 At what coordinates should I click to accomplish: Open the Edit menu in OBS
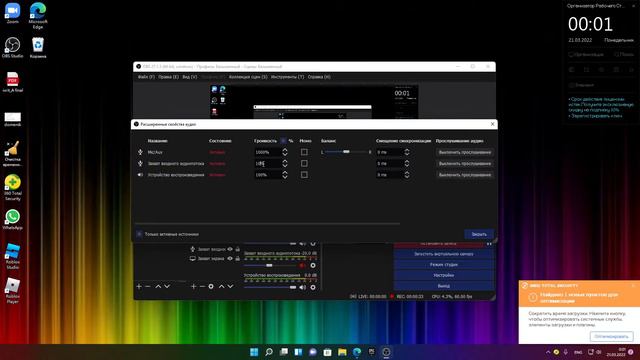tap(168, 77)
